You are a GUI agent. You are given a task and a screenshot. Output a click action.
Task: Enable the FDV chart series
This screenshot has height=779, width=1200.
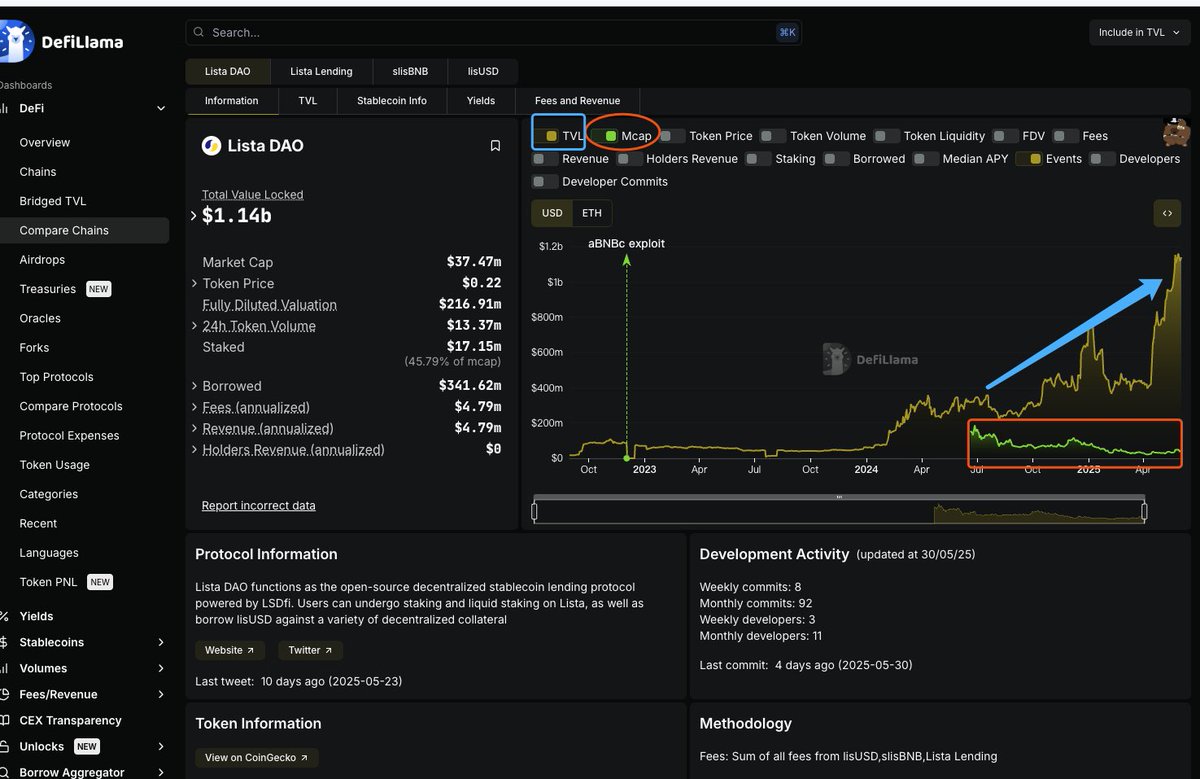pos(1006,136)
